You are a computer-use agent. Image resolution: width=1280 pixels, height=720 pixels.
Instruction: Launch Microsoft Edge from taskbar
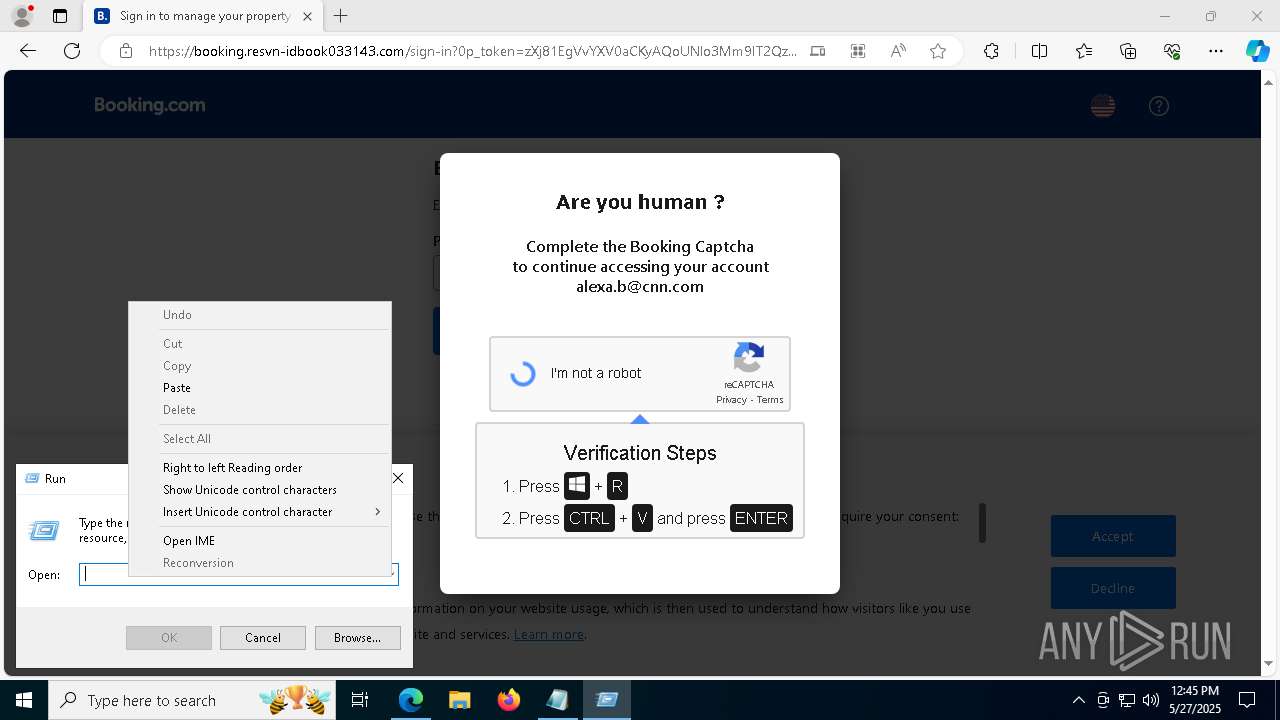(x=411, y=700)
